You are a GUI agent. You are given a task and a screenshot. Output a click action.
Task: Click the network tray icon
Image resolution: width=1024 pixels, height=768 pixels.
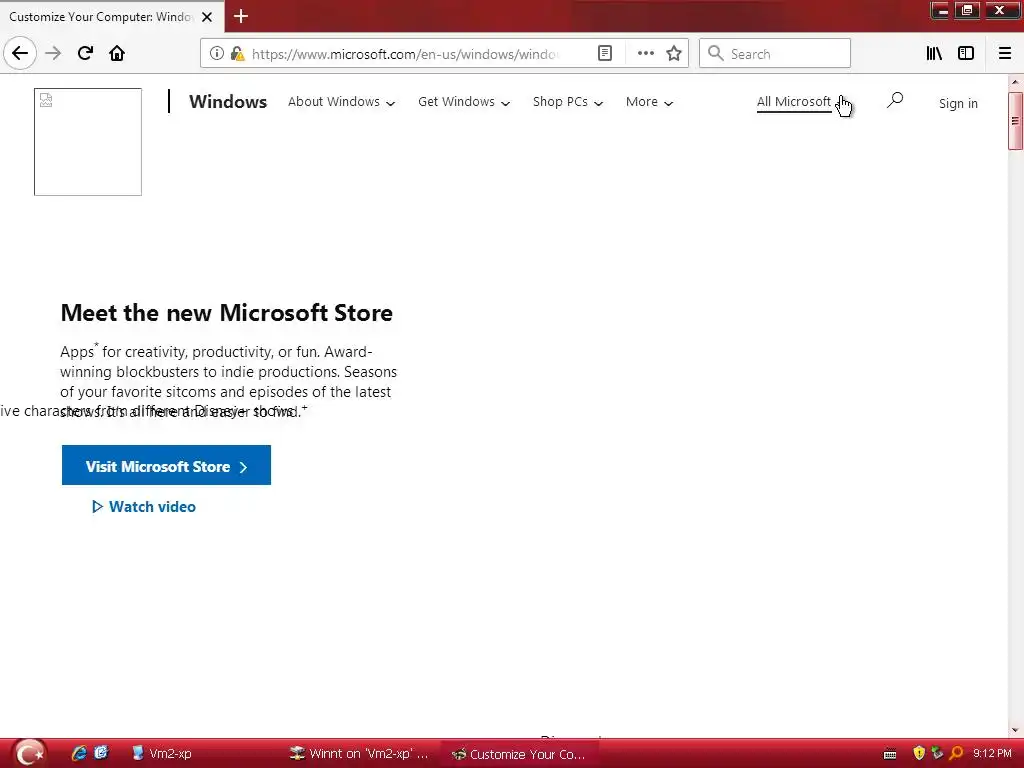coord(937,754)
